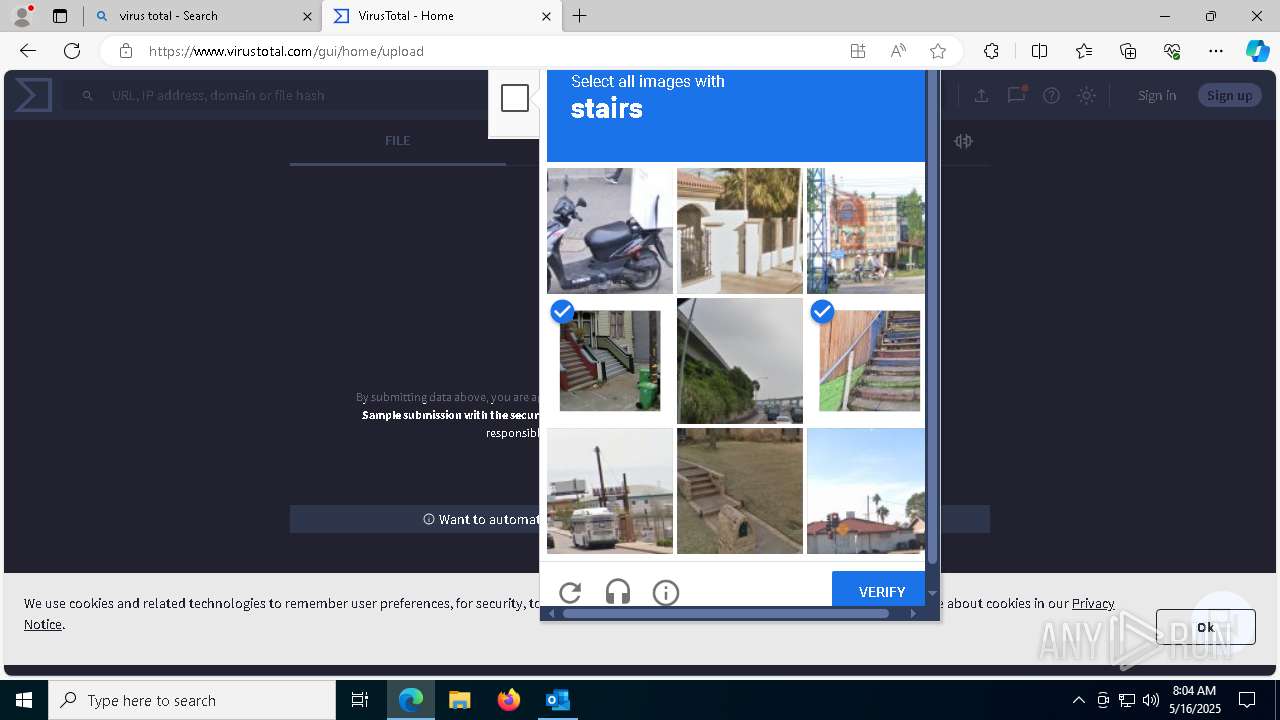
Task: Click the taskbar search box
Action: pyautogui.click(x=192, y=700)
